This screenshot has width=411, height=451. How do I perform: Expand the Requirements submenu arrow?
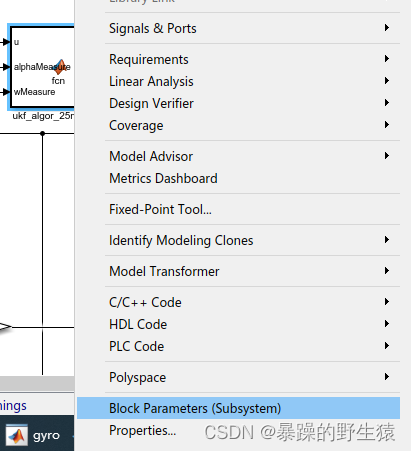click(387, 59)
